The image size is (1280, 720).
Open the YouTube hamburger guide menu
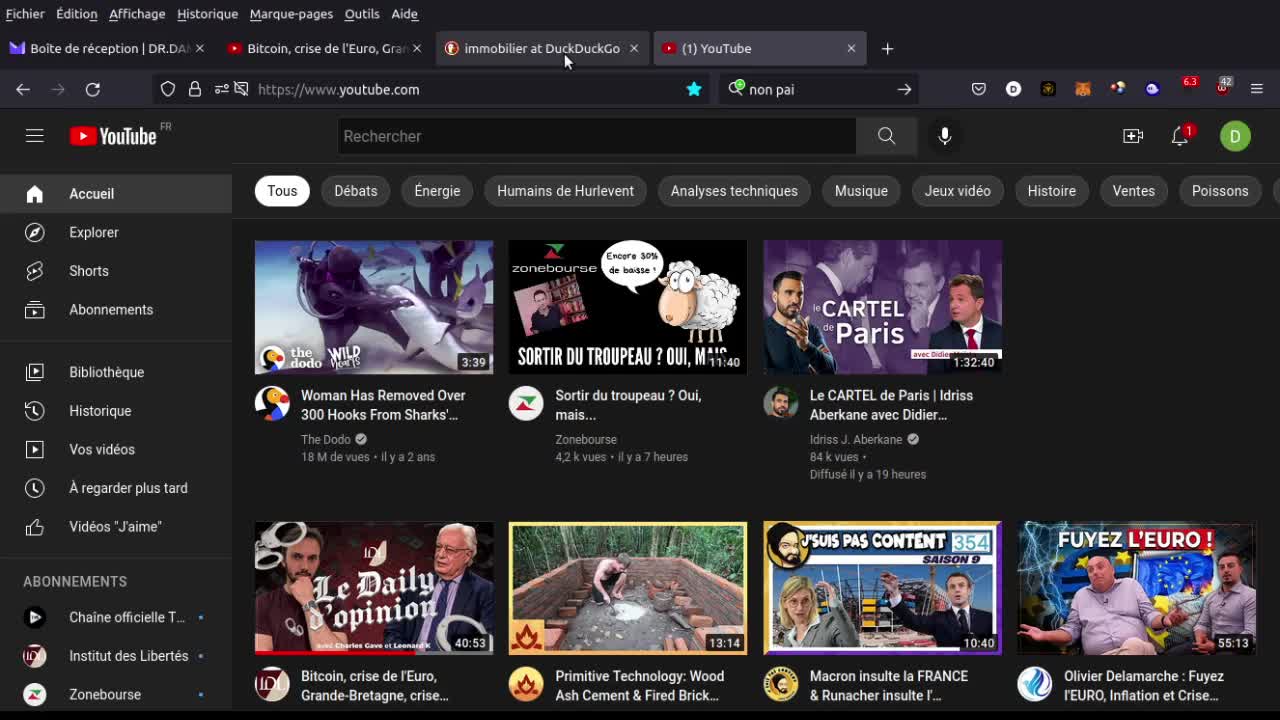tap(35, 136)
